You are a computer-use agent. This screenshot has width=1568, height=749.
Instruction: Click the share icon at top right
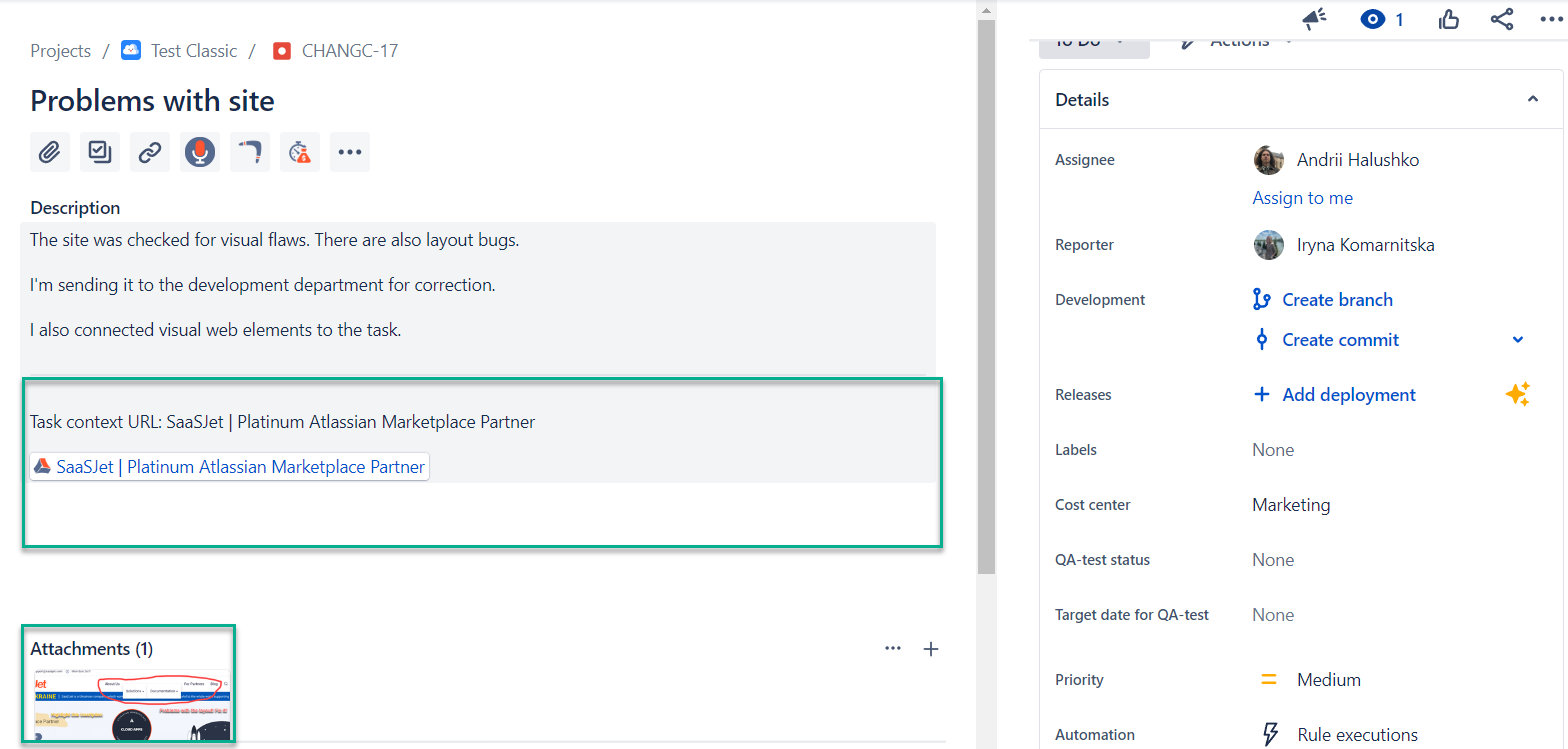pyautogui.click(x=1501, y=19)
